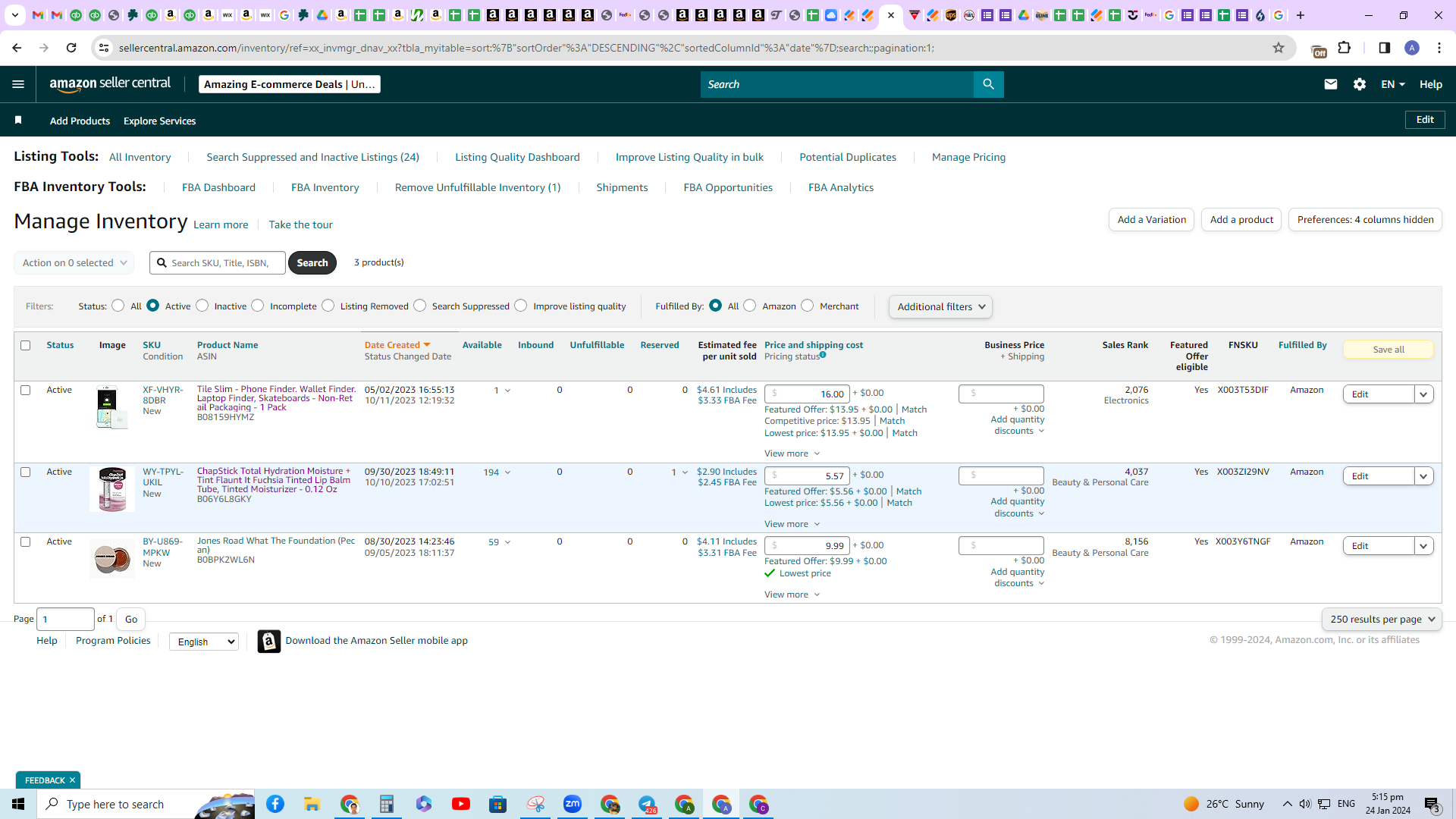This screenshot has width=1456, height=819.
Task: Open Telegram from the taskbar
Action: [x=647, y=804]
